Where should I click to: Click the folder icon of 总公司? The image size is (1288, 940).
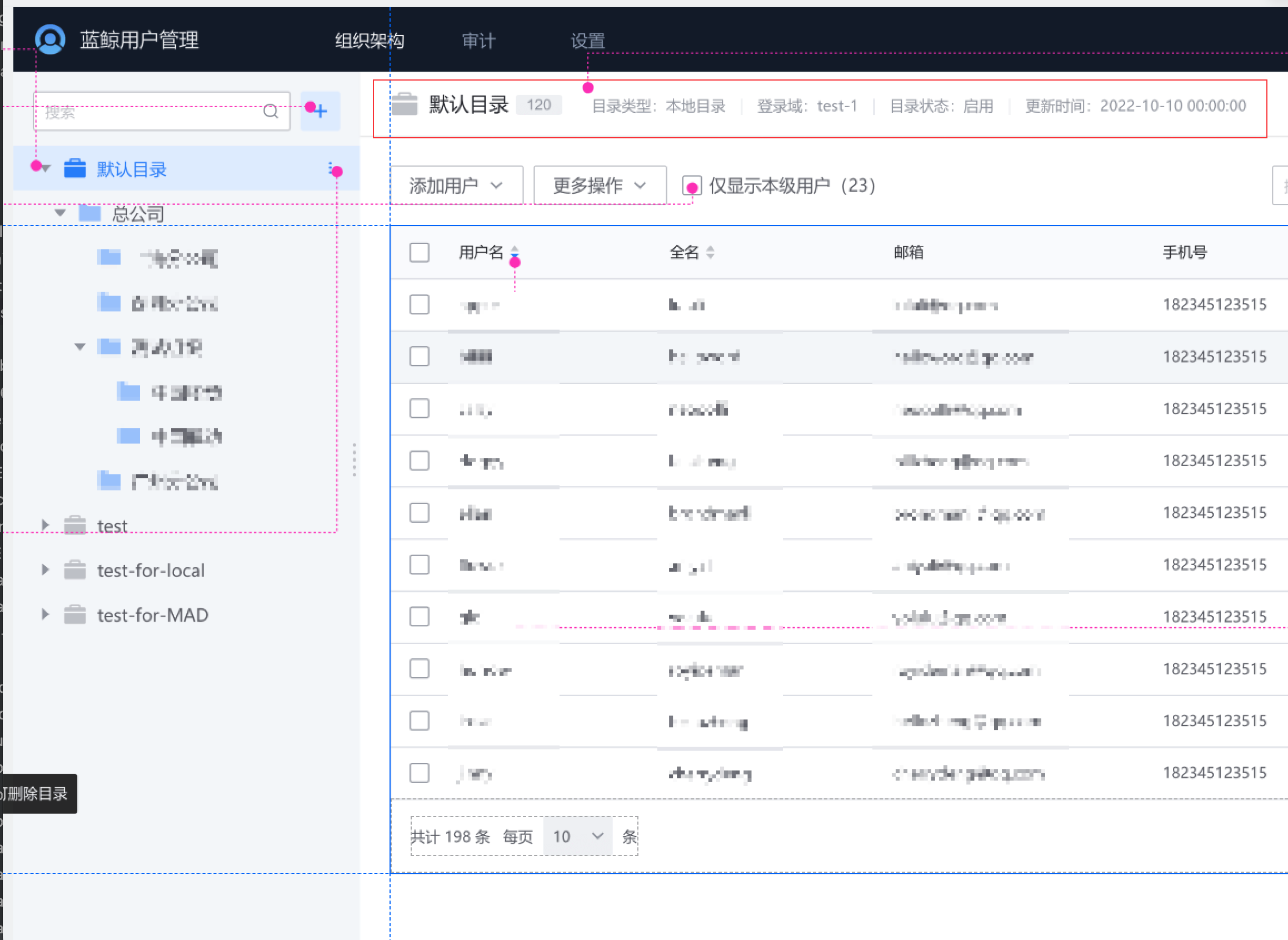[91, 213]
